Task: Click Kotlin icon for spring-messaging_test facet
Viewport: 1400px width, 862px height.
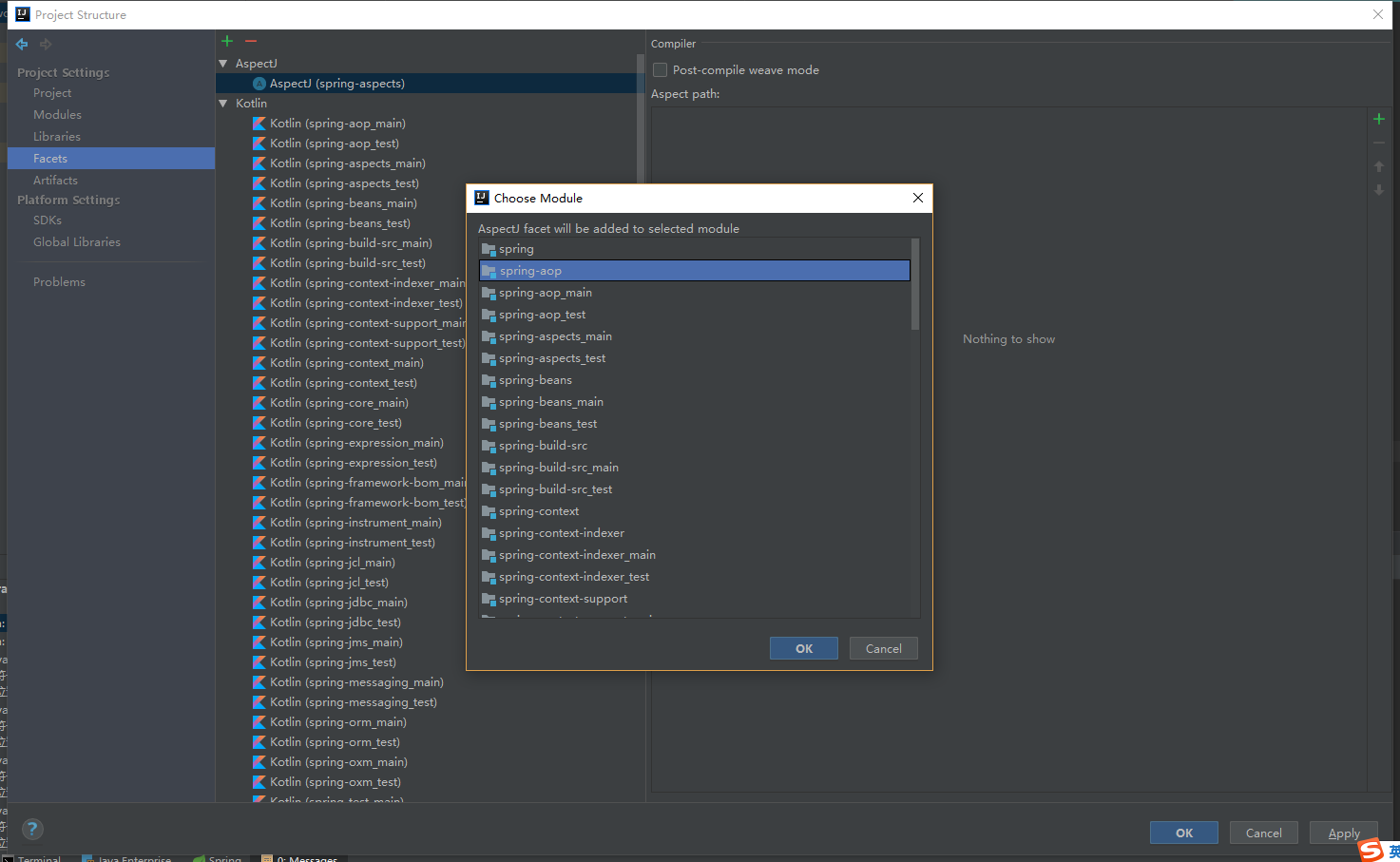Action: coord(259,702)
